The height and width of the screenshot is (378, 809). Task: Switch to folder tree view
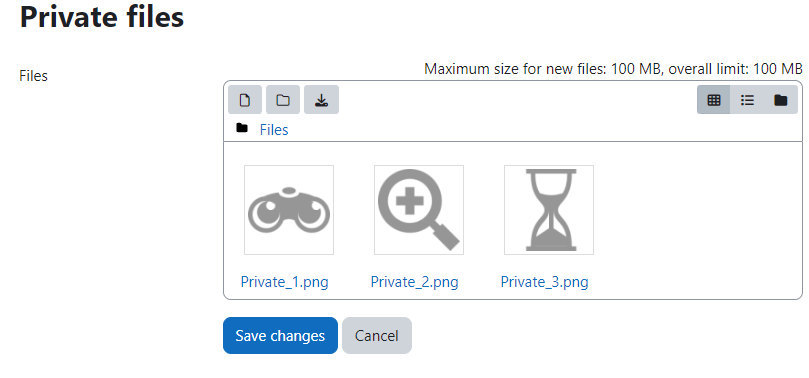781,100
